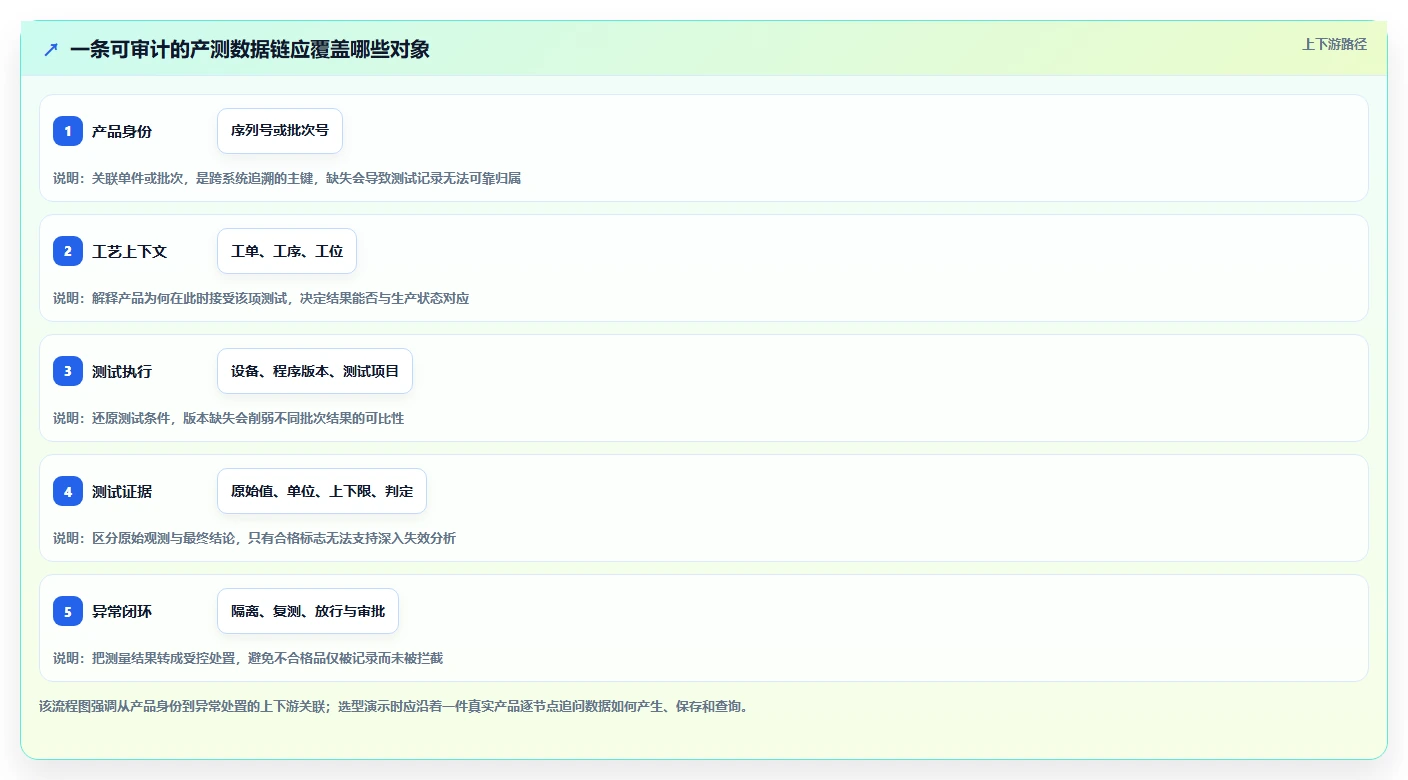Select the 设备、程序版本、测试项目 chip
Viewport: 1408px width, 780px height.
(x=315, y=371)
